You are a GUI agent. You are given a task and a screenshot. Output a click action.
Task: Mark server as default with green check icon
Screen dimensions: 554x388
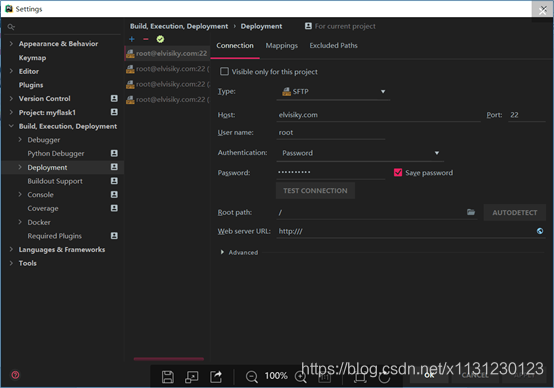point(160,39)
